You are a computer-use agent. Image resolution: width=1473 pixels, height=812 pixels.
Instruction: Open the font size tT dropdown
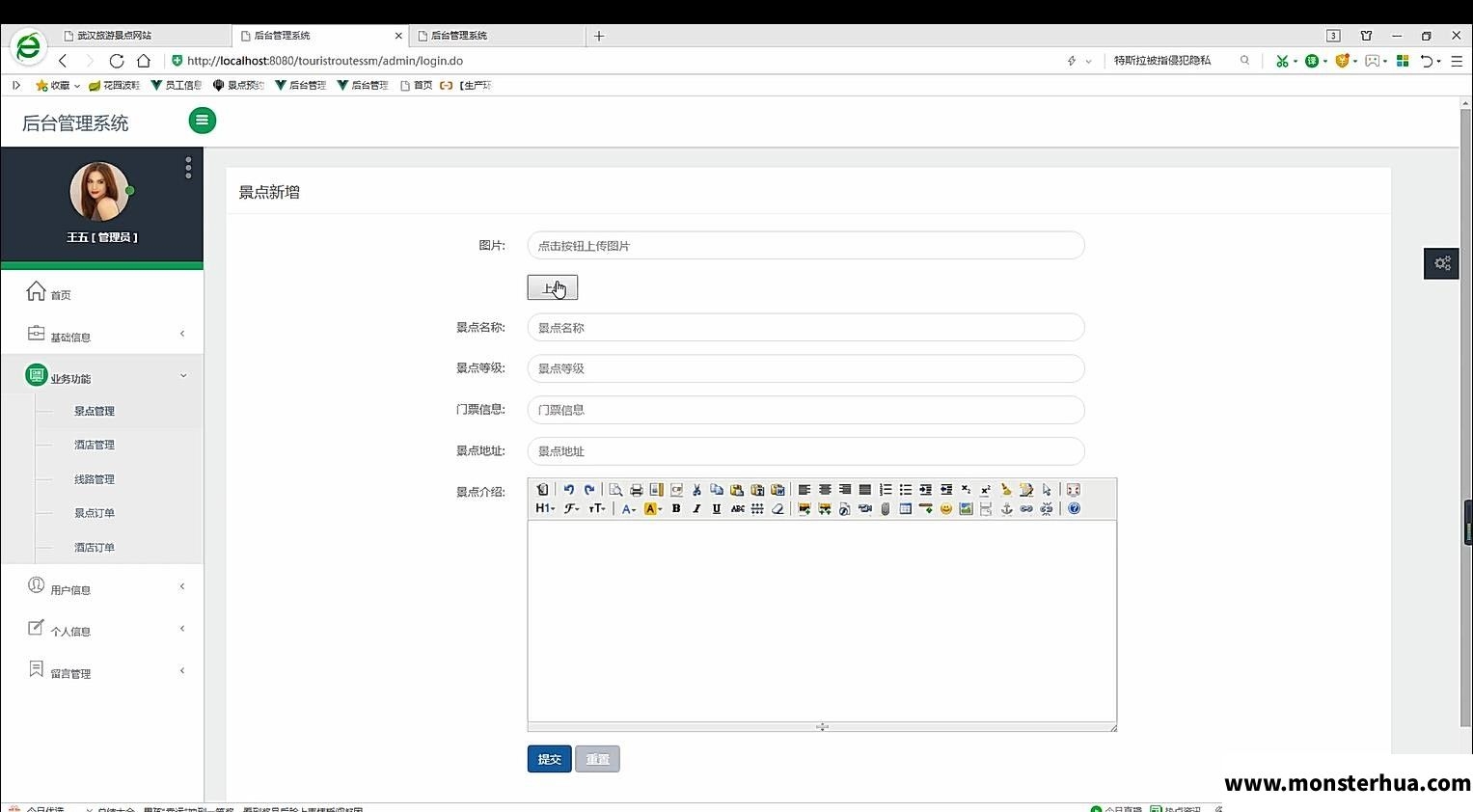coord(597,508)
